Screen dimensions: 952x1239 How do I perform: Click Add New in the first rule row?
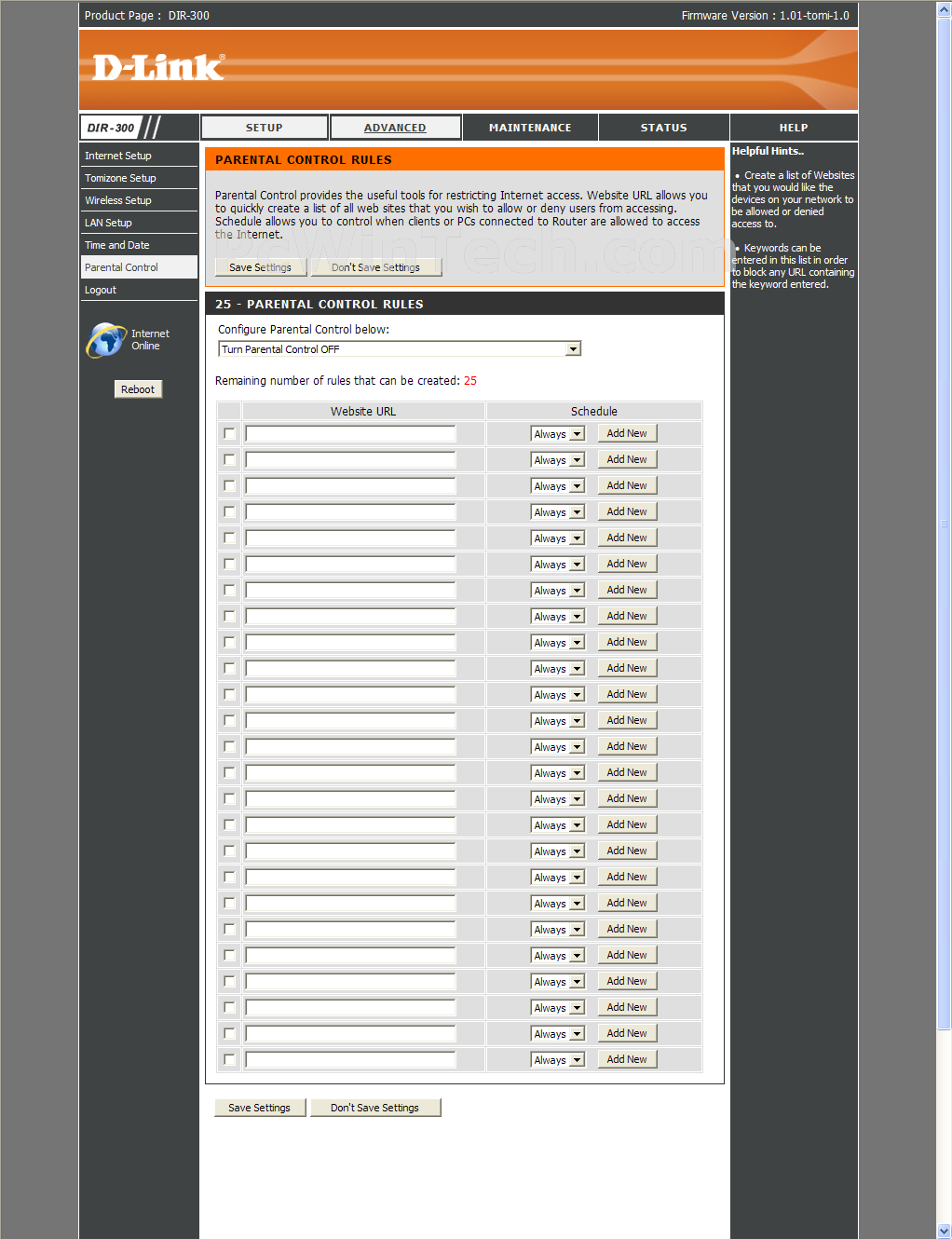[x=627, y=433]
